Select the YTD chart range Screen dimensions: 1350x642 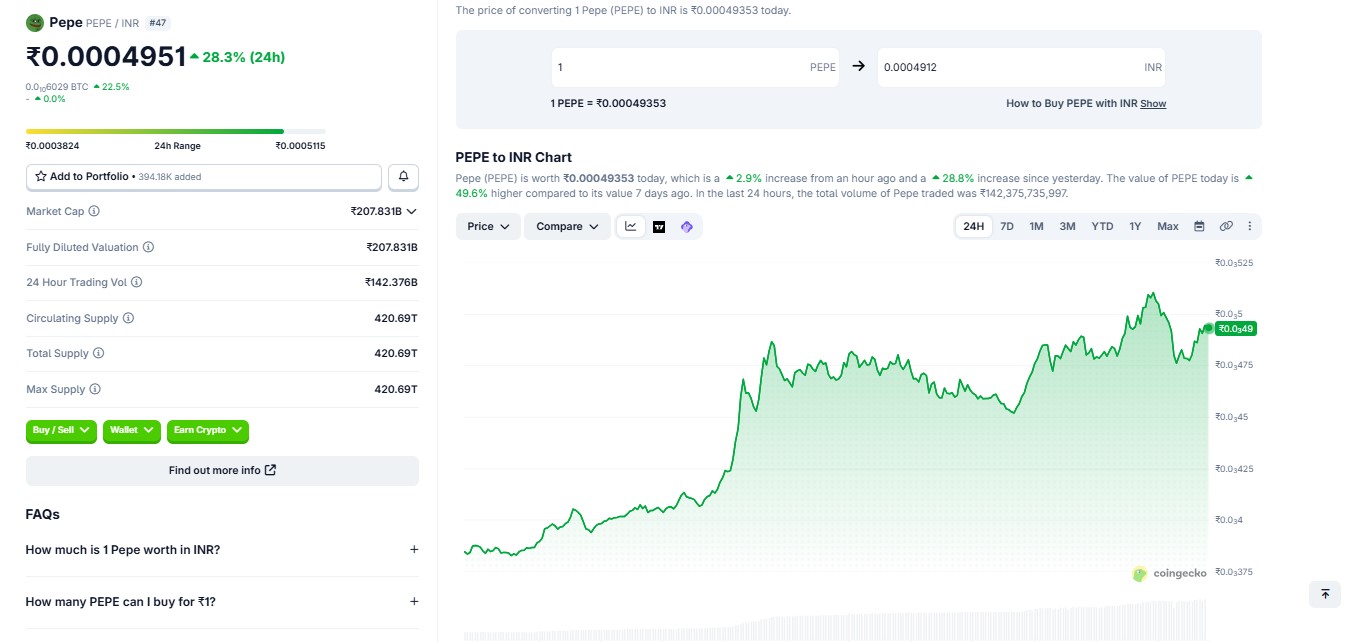[1102, 226]
